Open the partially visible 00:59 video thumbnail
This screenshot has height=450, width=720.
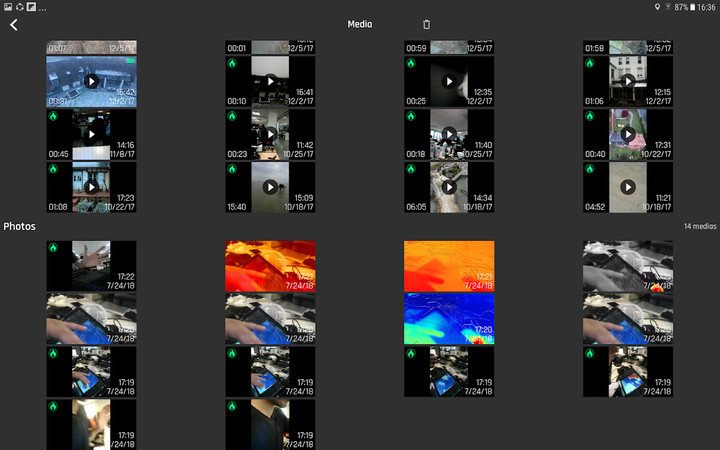(449, 47)
